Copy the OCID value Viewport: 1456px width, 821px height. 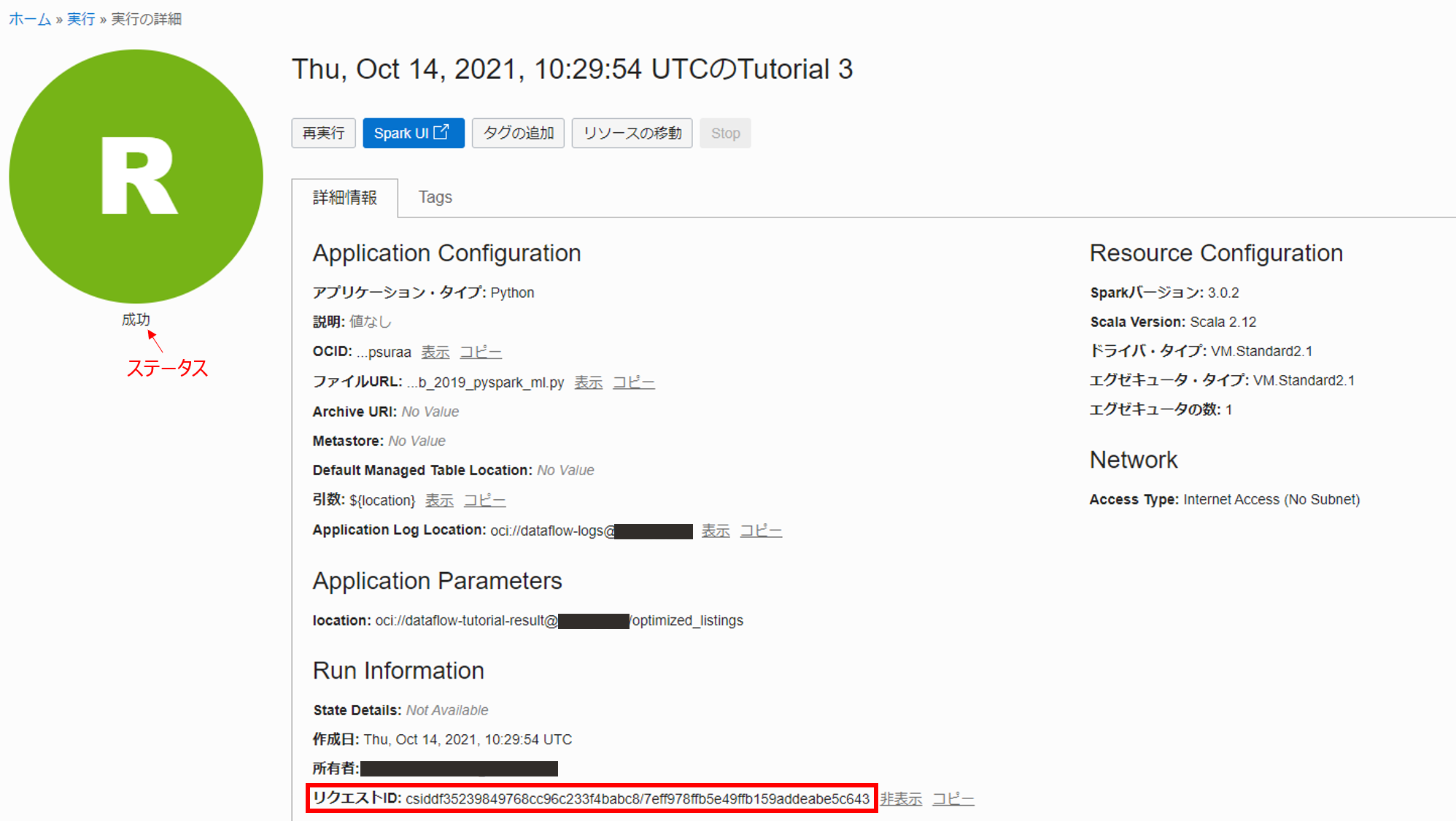pyautogui.click(x=481, y=352)
